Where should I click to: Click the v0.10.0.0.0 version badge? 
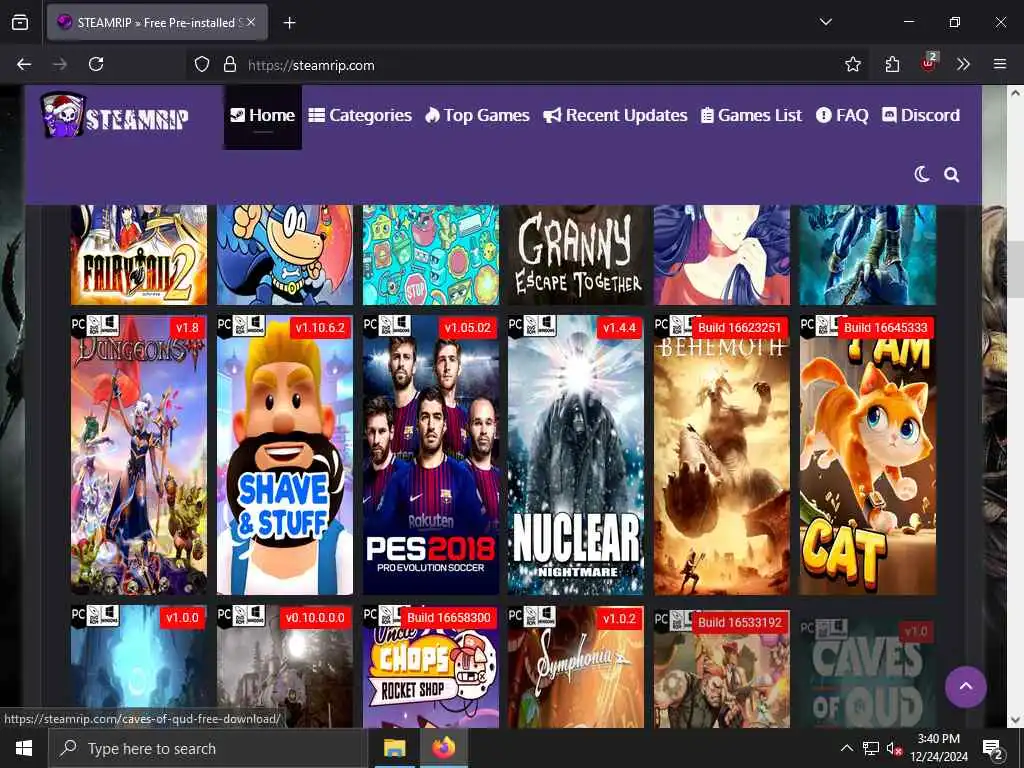click(315, 618)
